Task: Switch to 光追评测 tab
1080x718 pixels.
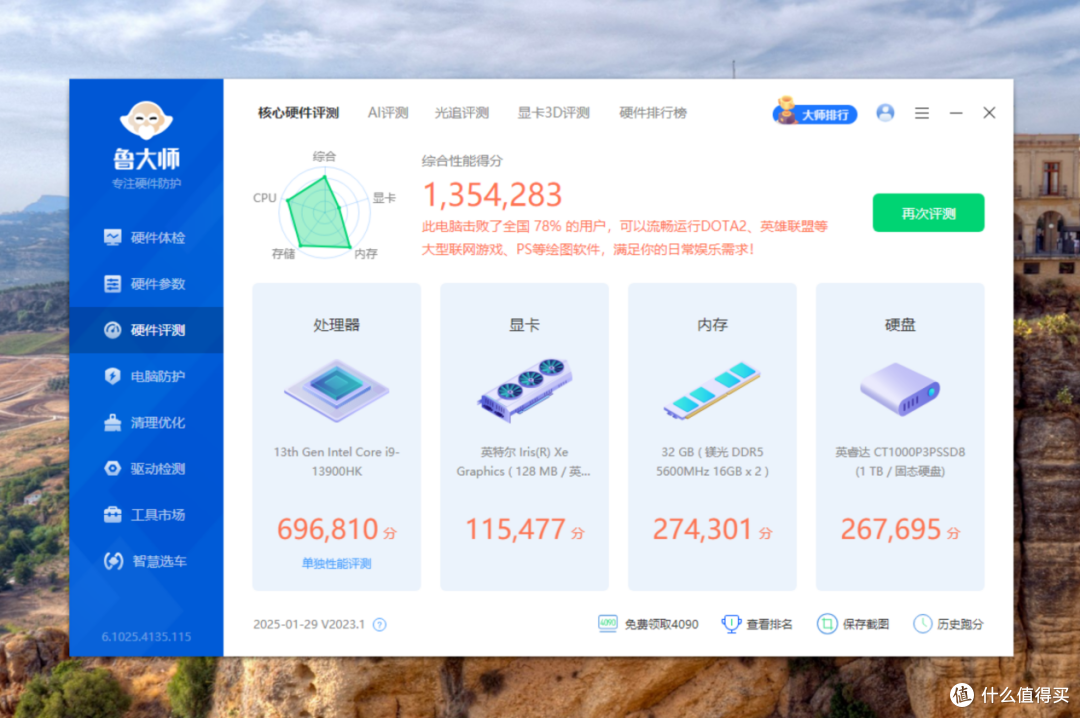Action: click(461, 113)
